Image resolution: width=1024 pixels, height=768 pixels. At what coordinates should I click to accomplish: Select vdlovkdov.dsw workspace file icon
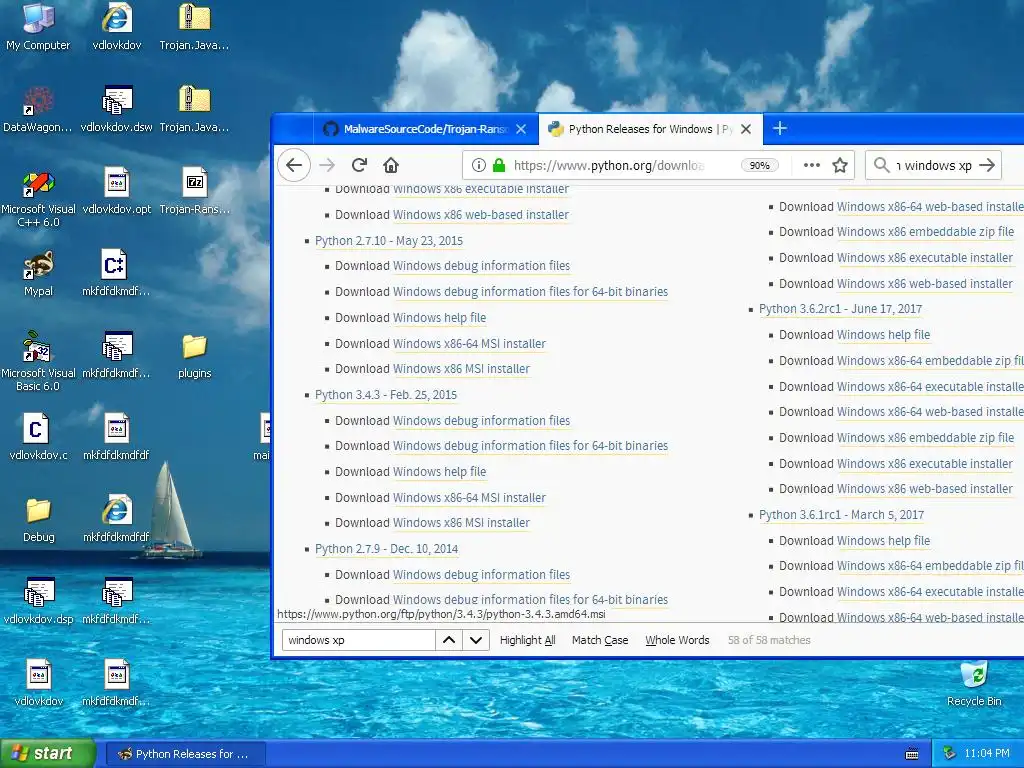pos(117,108)
